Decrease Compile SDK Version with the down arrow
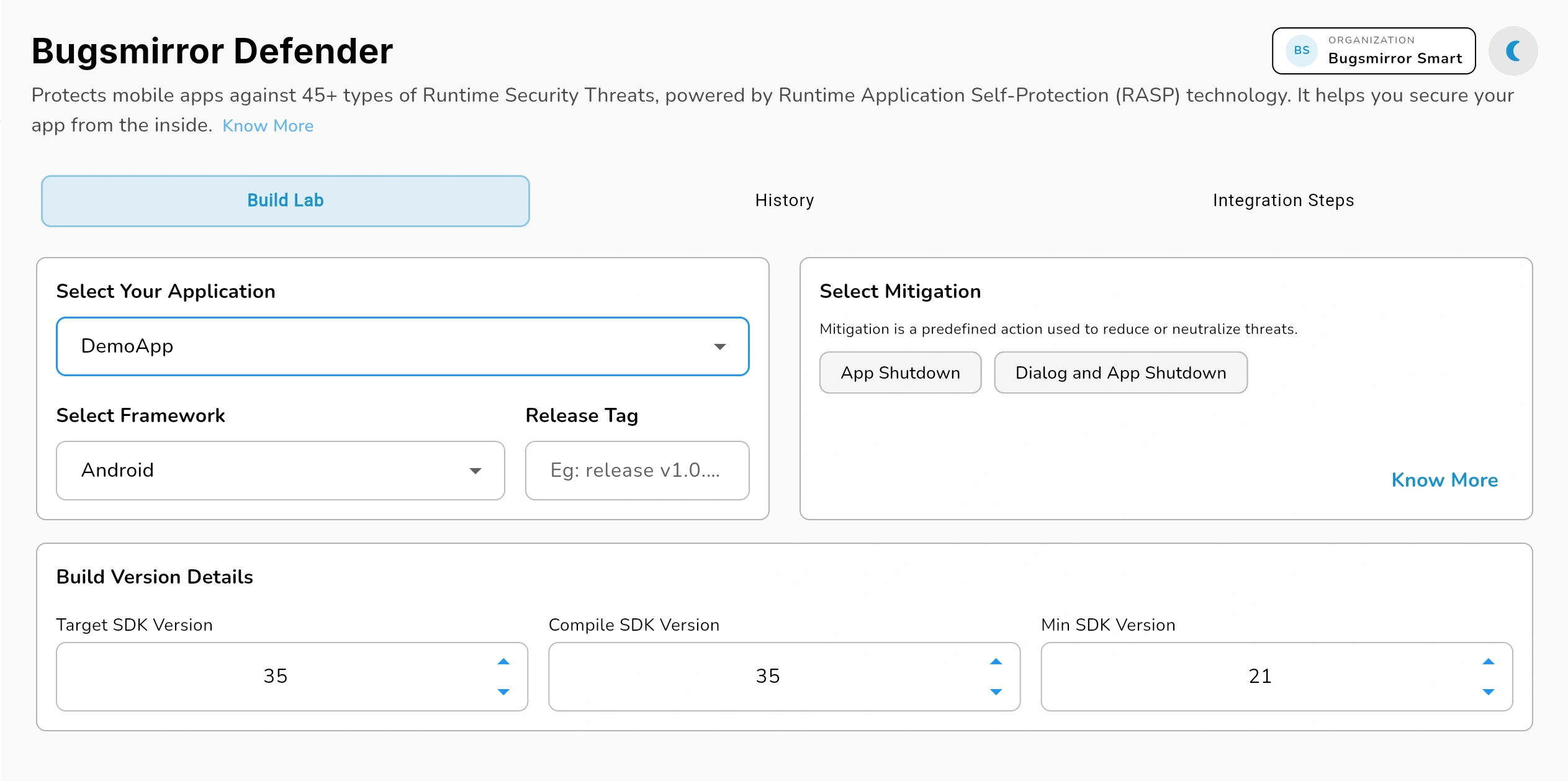Image resolution: width=1568 pixels, height=781 pixels. point(996,692)
